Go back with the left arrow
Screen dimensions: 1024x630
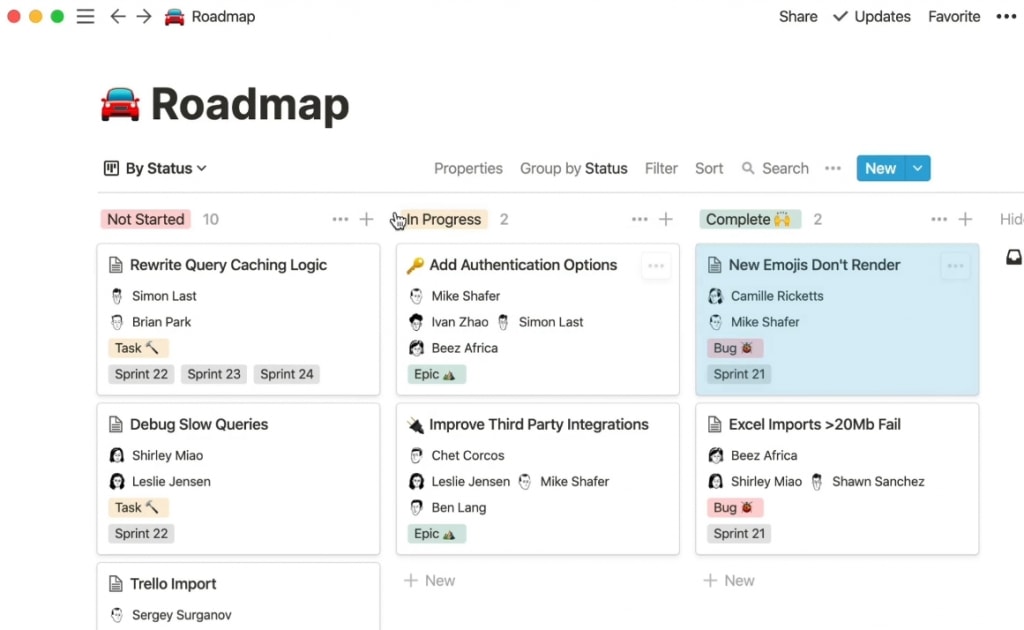click(x=118, y=17)
